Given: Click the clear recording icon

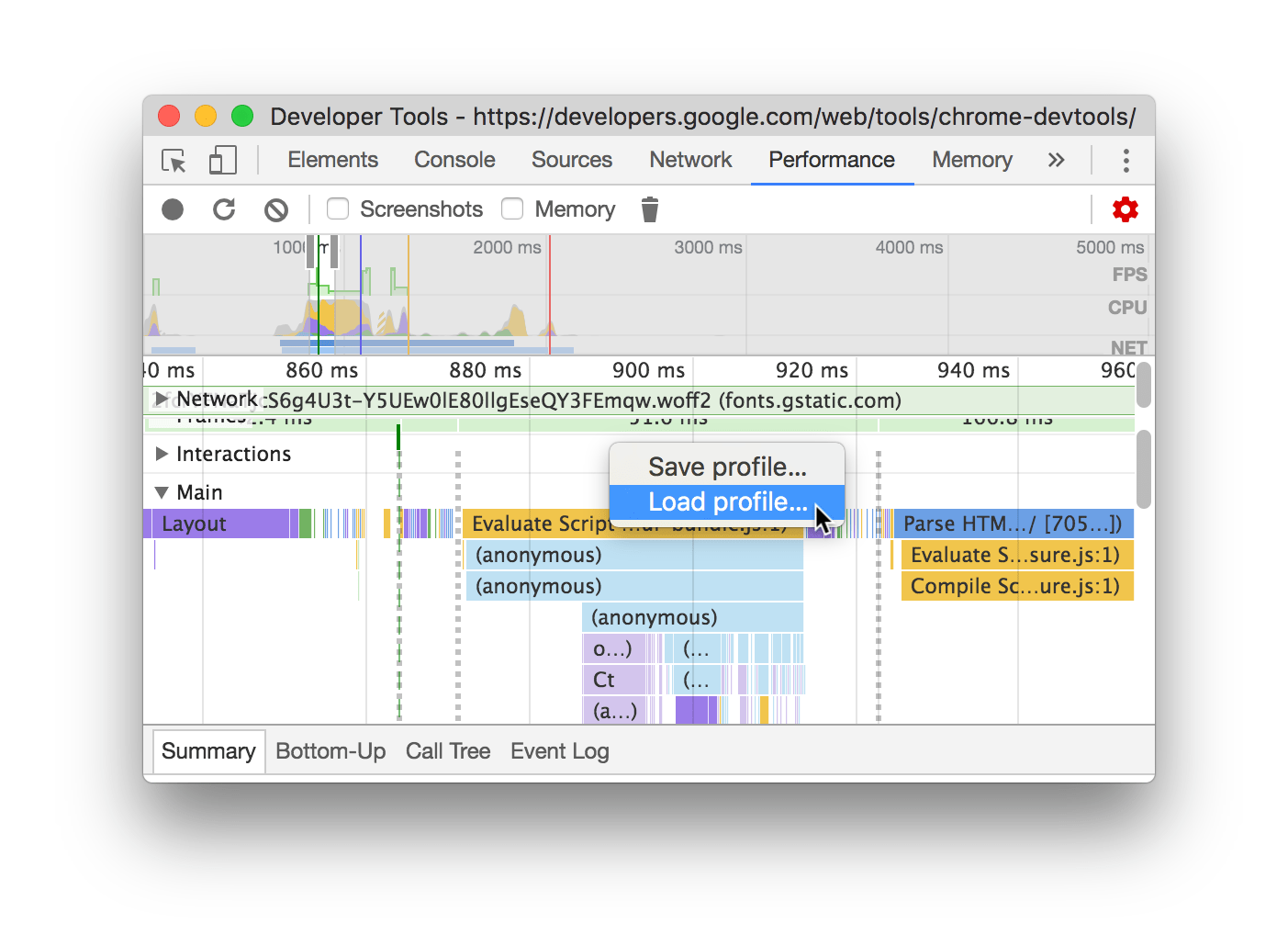Looking at the screenshot, I should coord(275,210).
